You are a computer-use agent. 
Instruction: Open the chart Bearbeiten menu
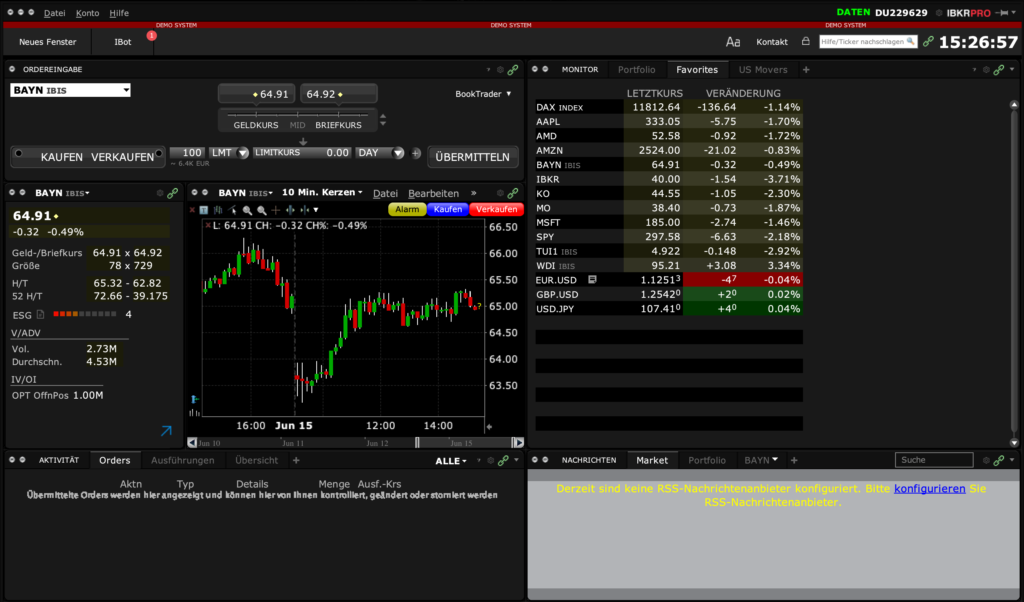pos(433,193)
